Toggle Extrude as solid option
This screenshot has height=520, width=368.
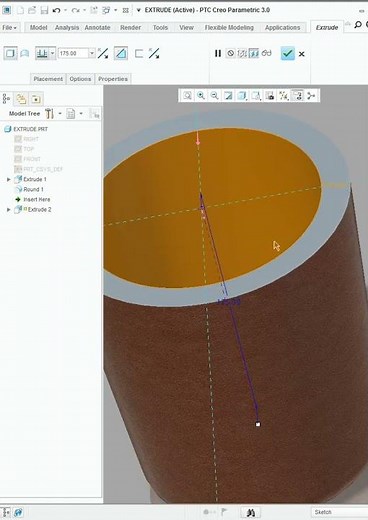[10, 53]
